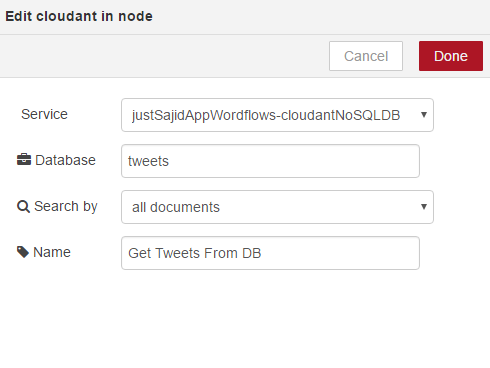
Task: Click the Database field label
Action: (65, 160)
